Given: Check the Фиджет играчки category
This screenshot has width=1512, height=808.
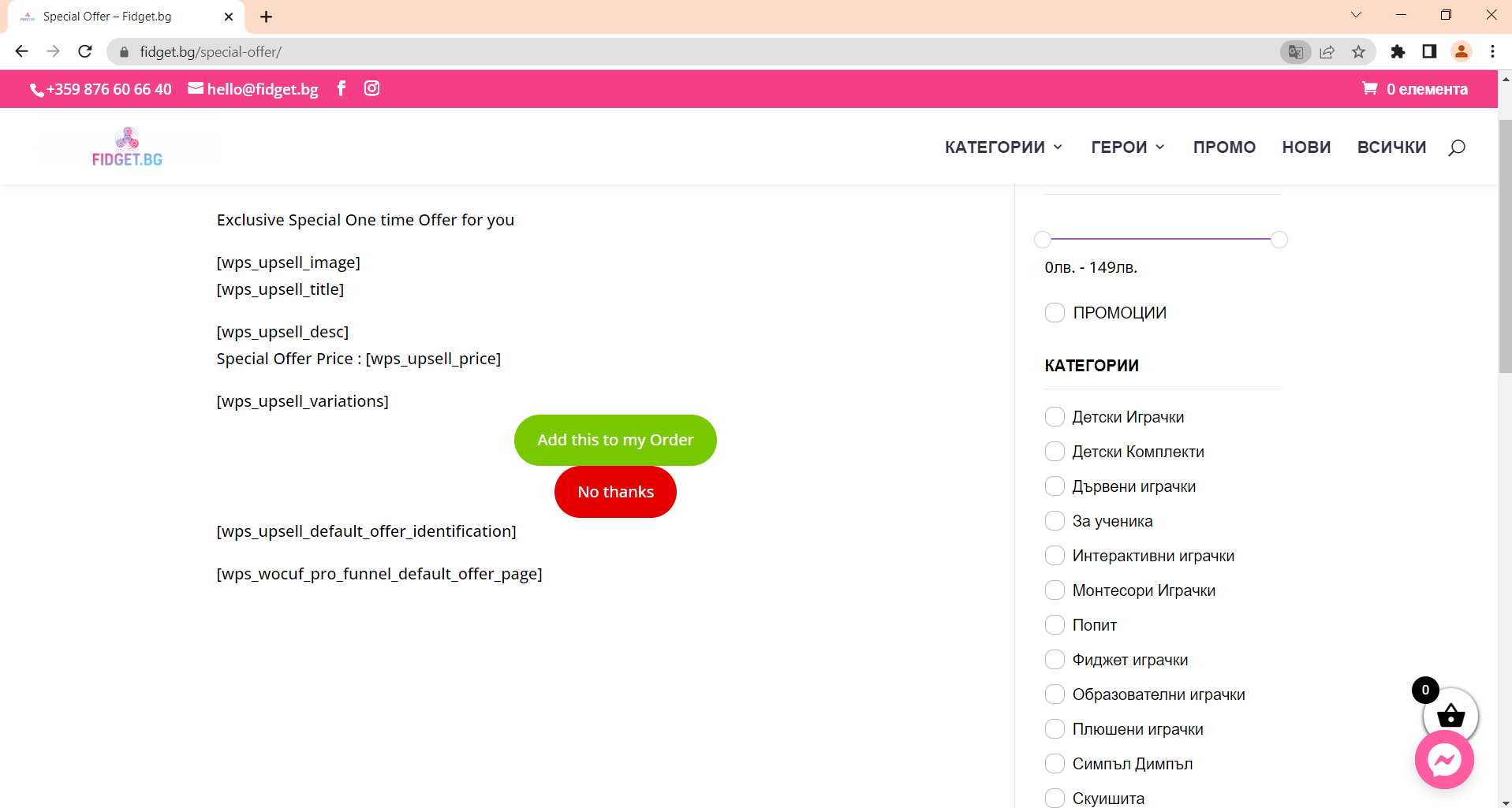Looking at the screenshot, I should pyautogui.click(x=1055, y=659).
